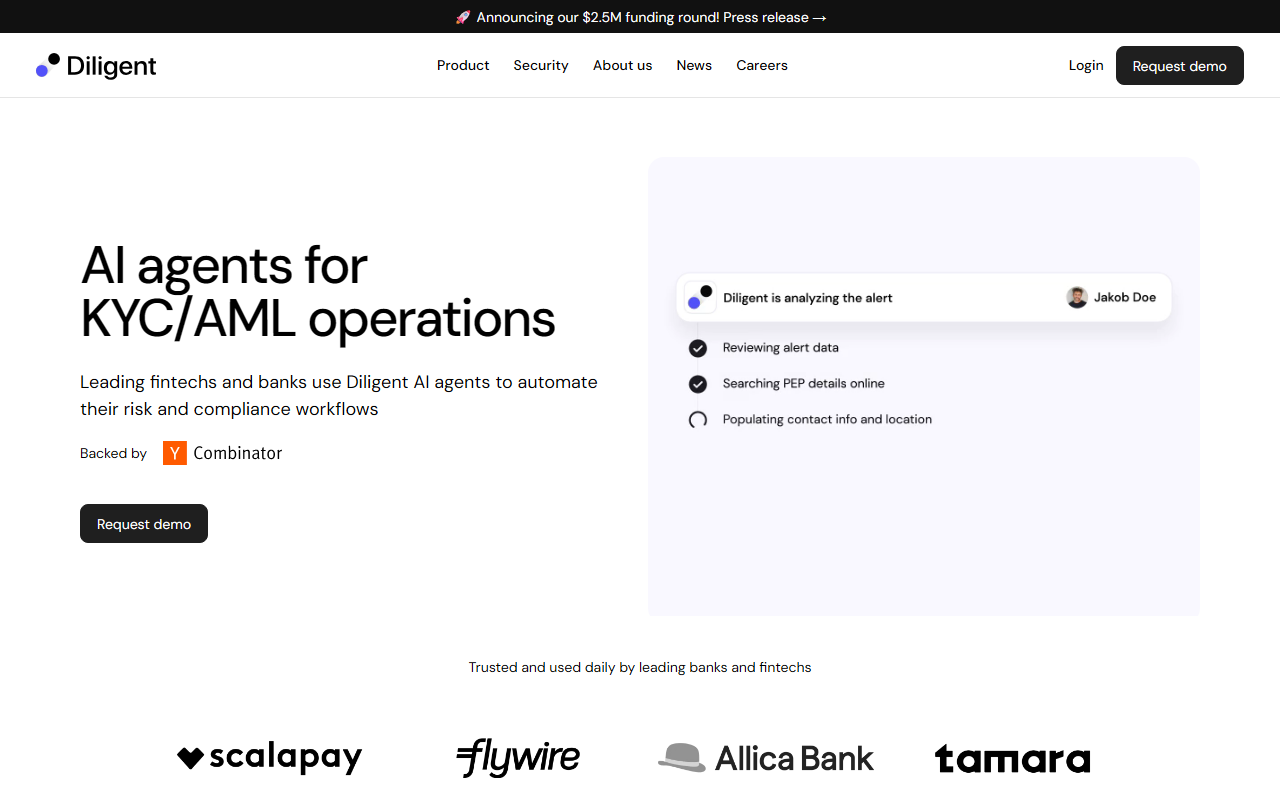Open the Product menu item
This screenshot has width=1280, height=800.
click(463, 65)
